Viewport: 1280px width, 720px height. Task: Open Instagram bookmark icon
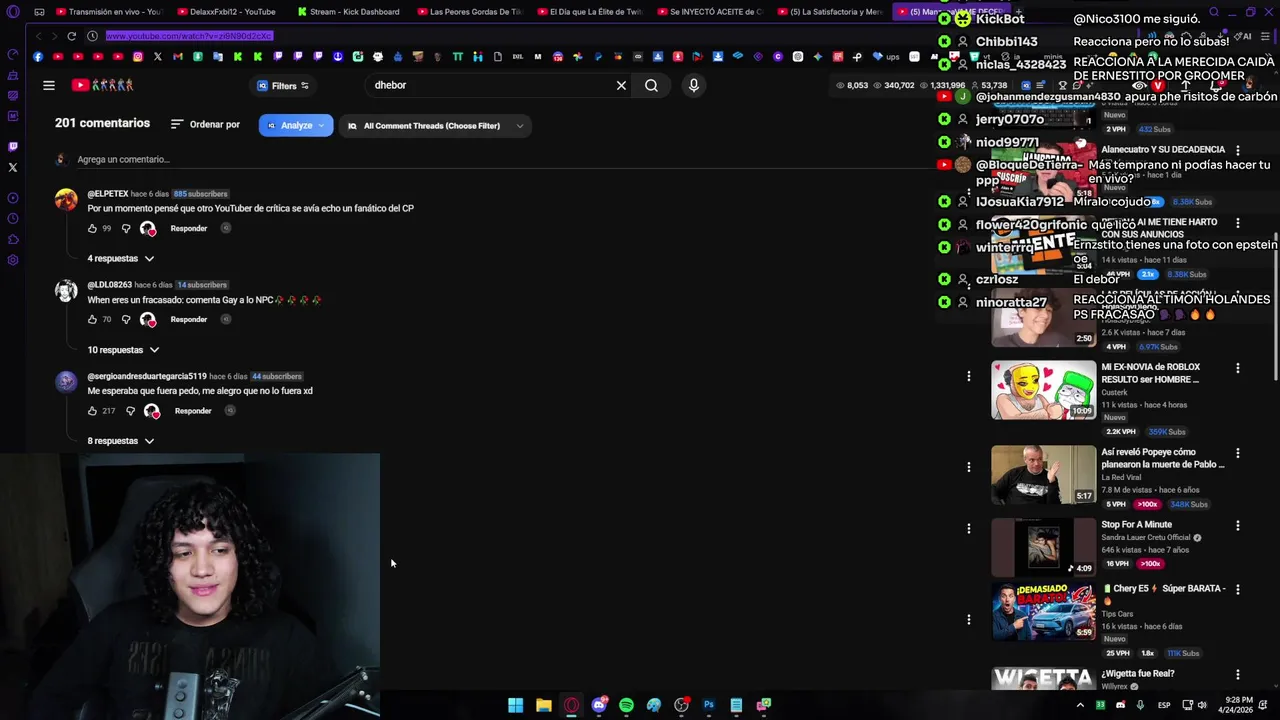[138, 57]
